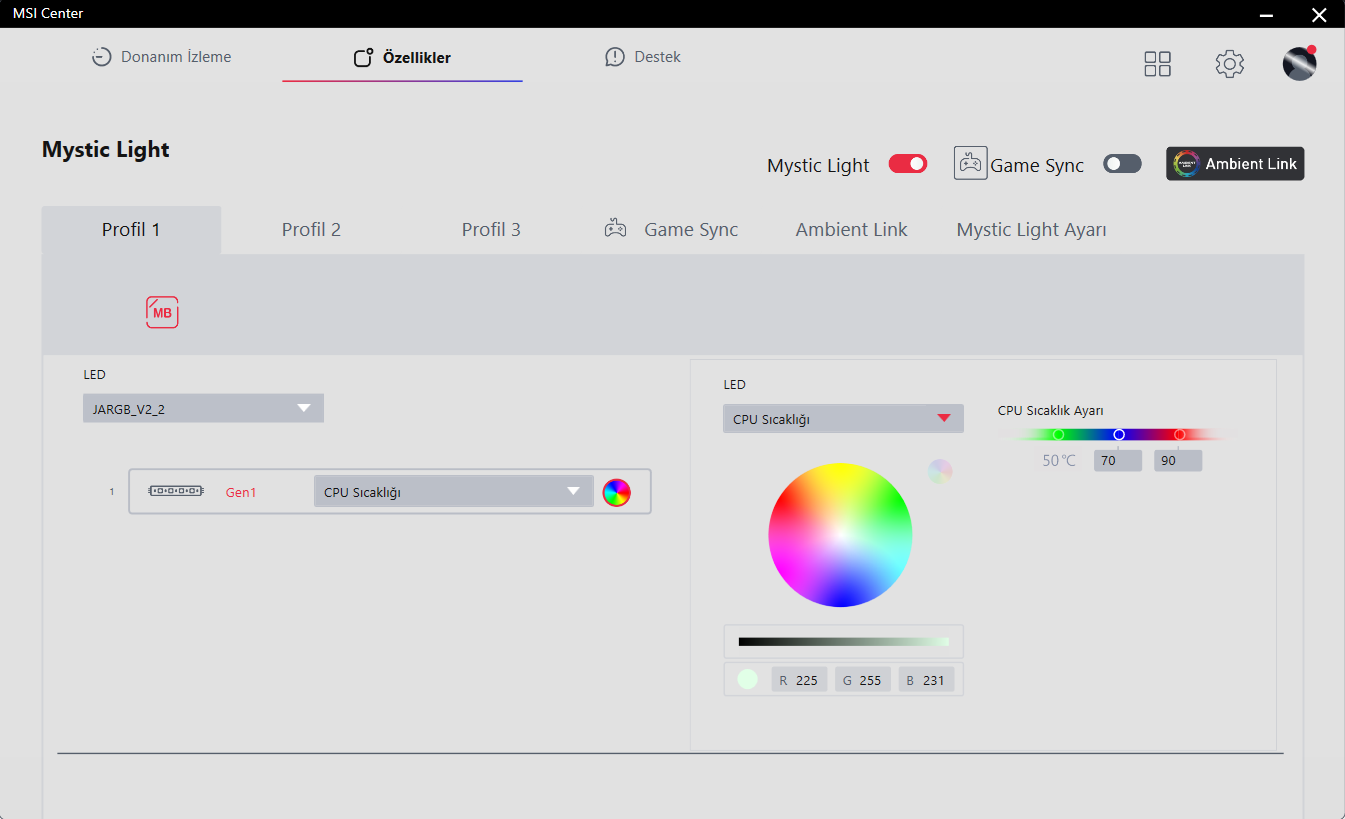Viewport: 1345px width, 819px height.
Task: Open MSI Center settings gear
Action: coord(1229,64)
